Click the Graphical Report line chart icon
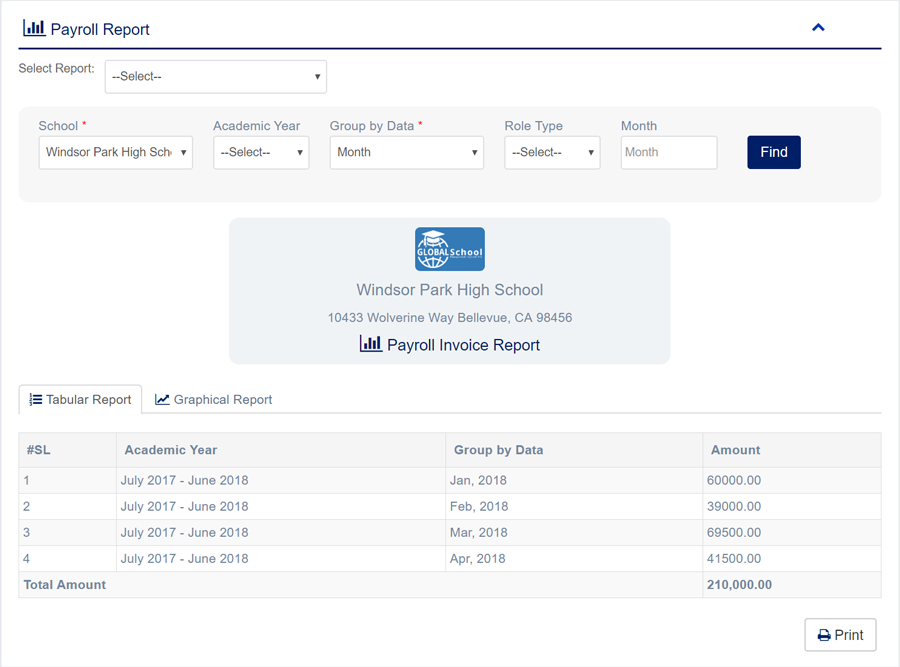Screen dimensions: 900x667 coord(162,400)
